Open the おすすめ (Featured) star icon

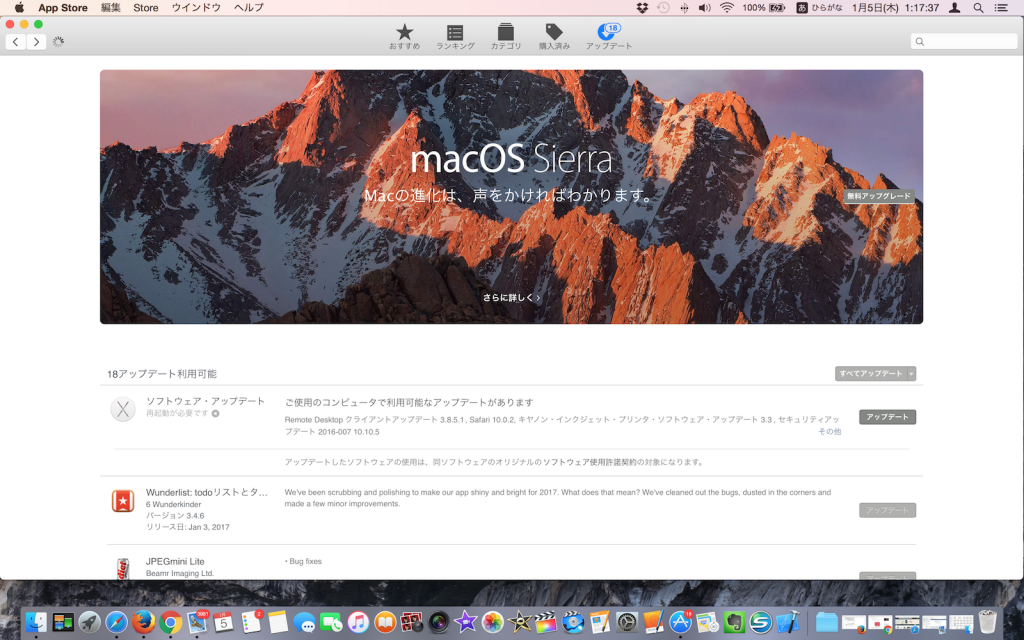coord(404,33)
